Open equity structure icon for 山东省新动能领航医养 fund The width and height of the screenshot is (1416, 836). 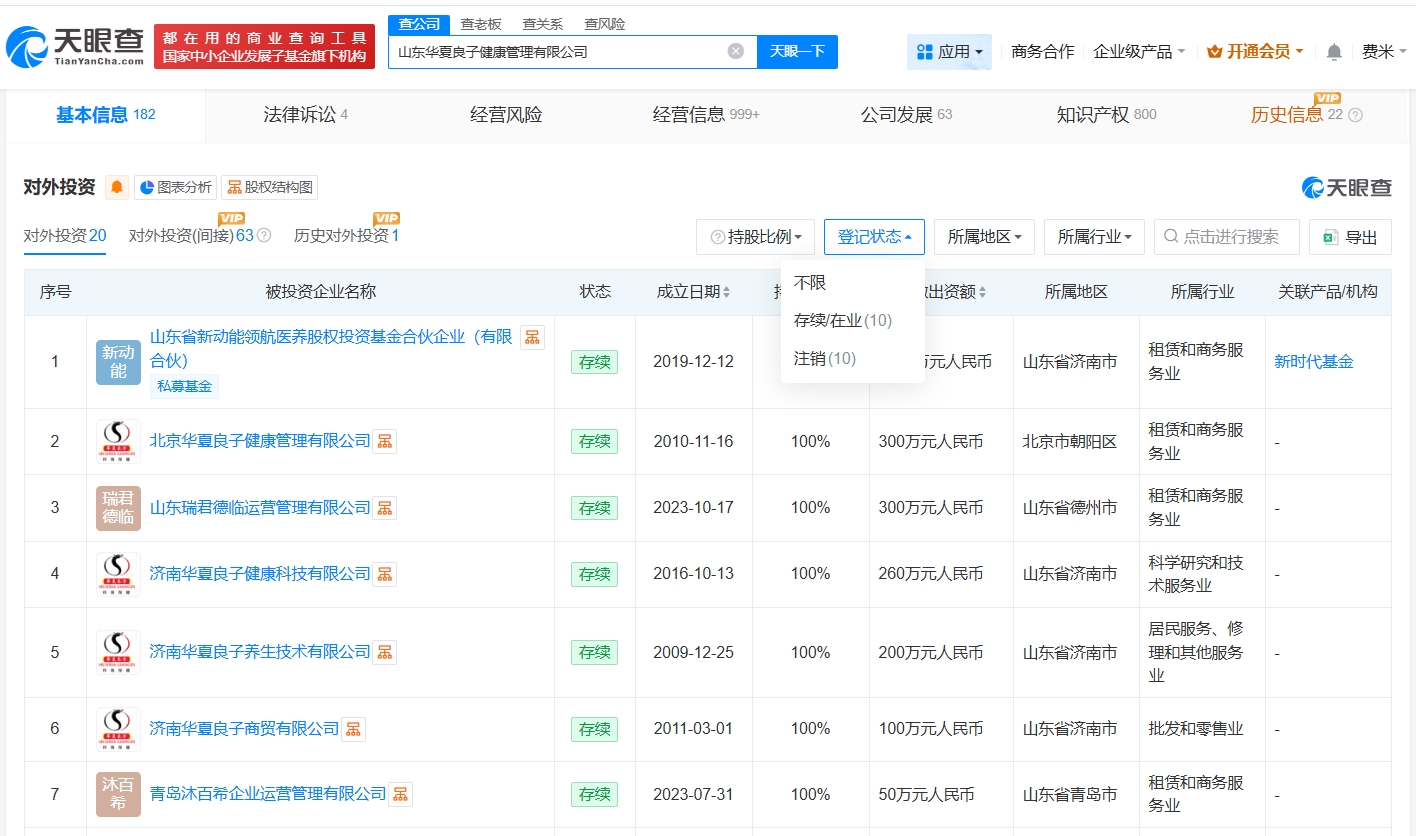[x=532, y=337]
